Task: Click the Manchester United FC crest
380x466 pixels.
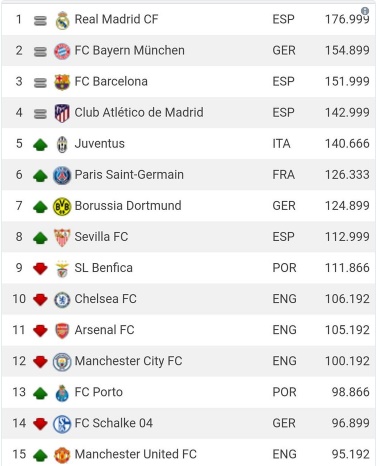Action: pos(62,455)
